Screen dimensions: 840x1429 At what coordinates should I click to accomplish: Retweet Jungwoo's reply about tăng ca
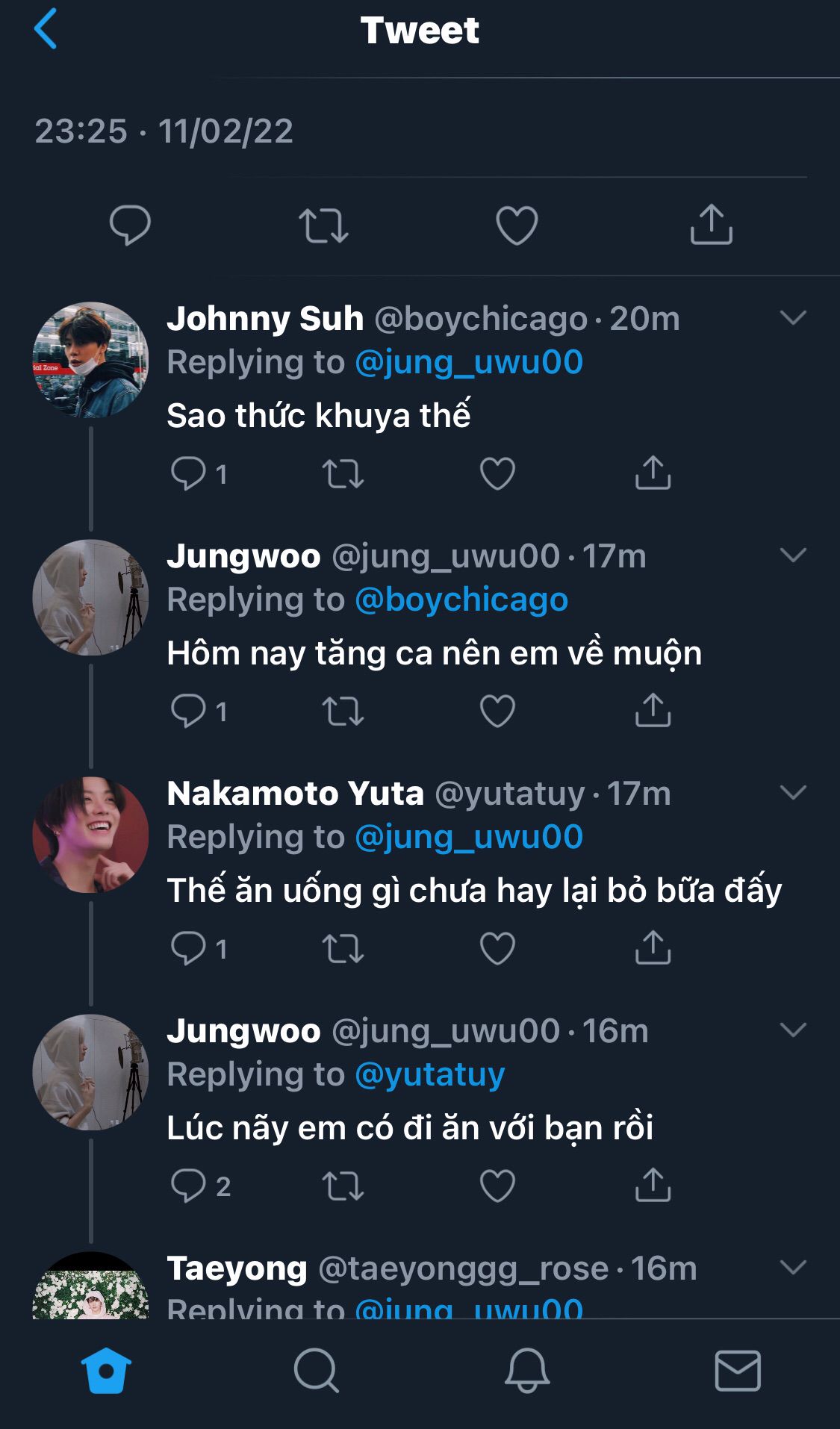(x=343, y=711)
